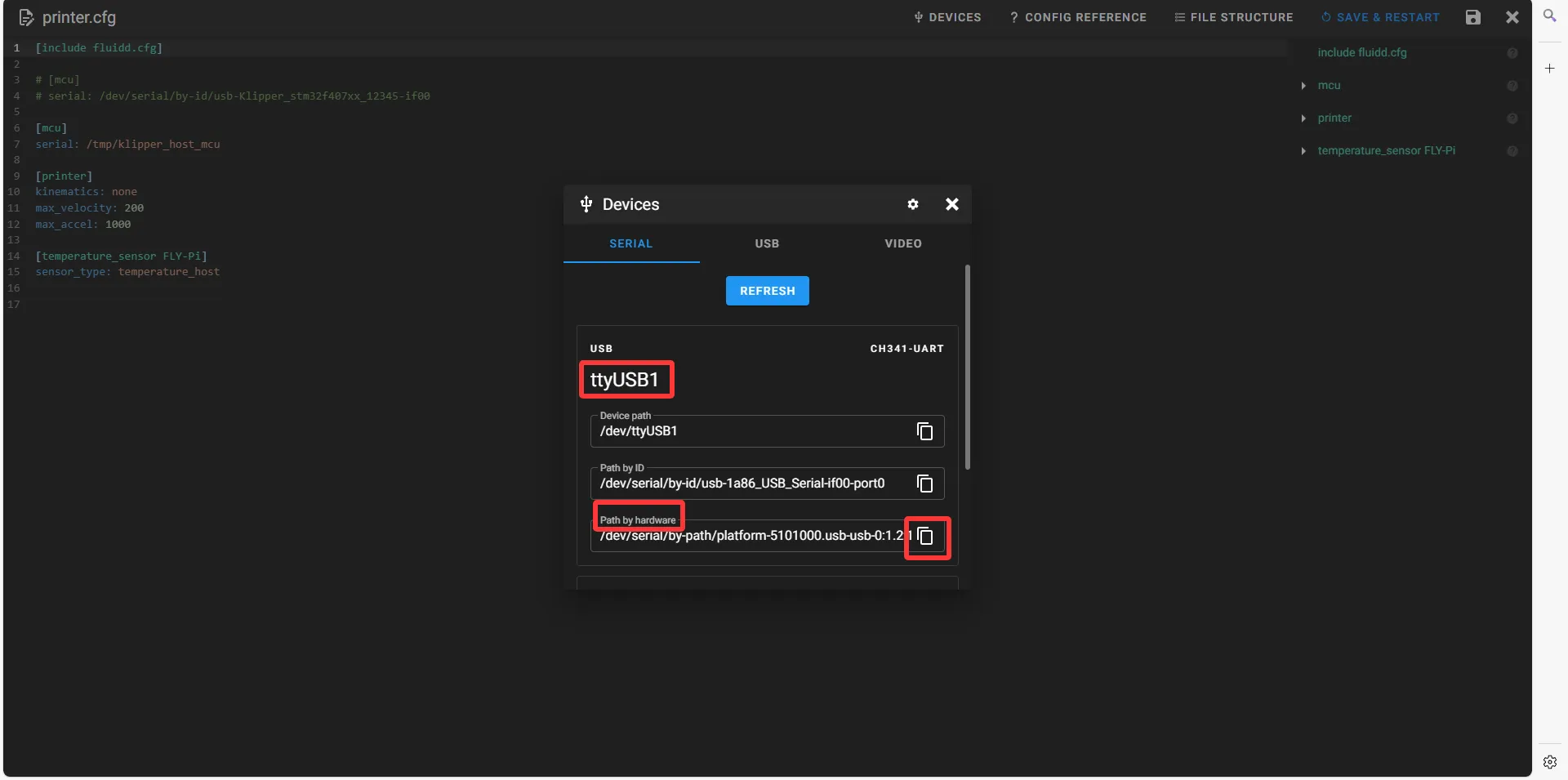Switch to the VIDEO tab

click(902, 243)
